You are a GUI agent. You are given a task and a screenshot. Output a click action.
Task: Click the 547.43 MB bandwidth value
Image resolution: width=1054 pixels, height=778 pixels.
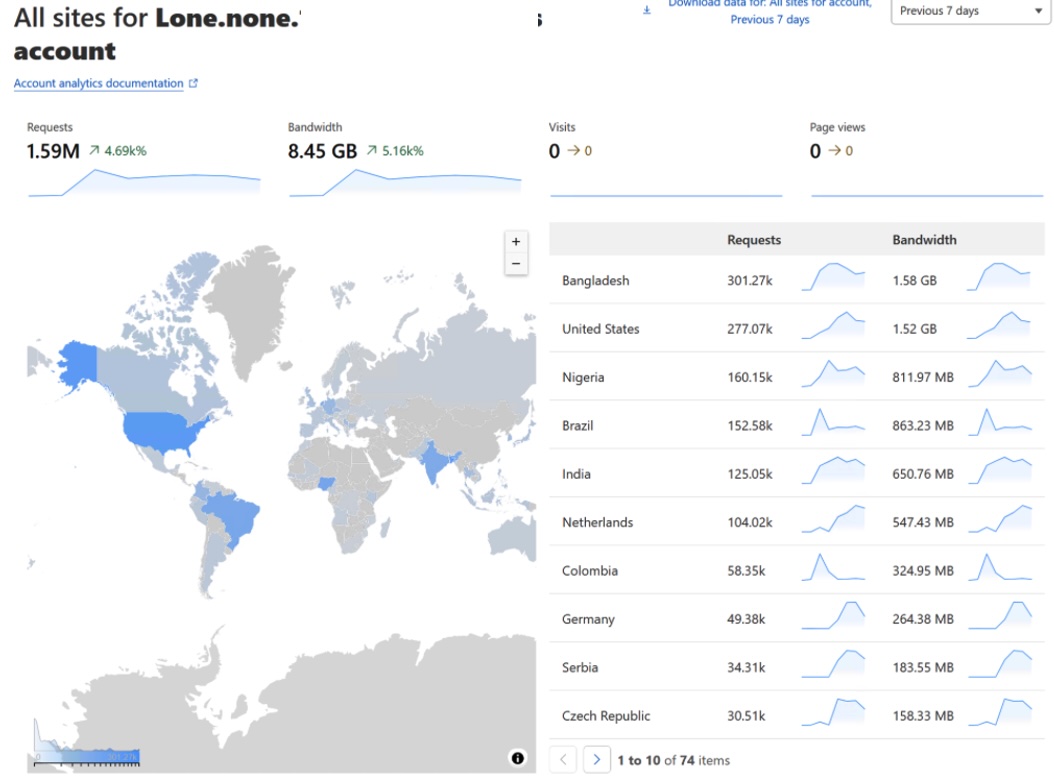point(923,522)
